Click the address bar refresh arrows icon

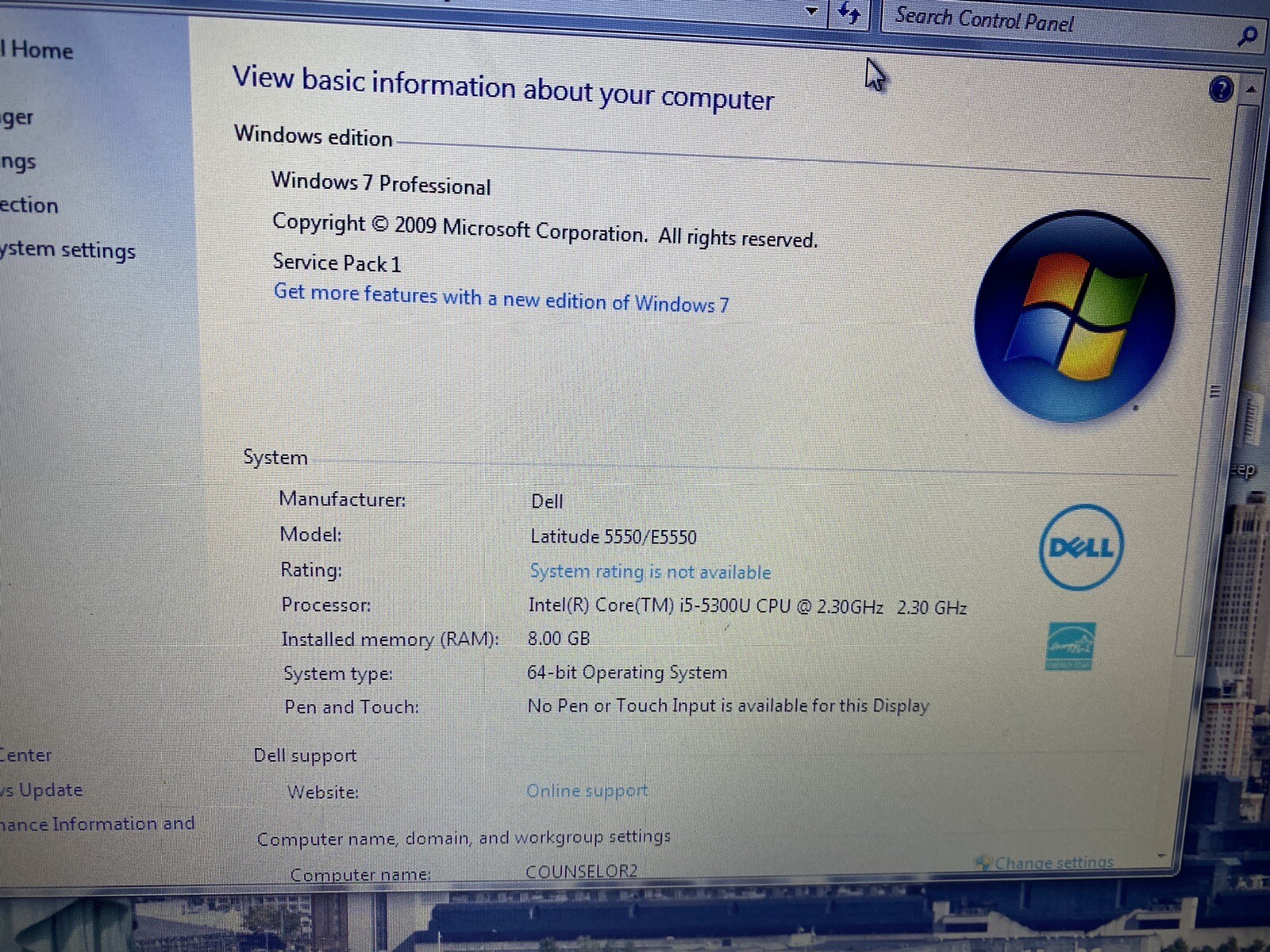[849, 13]
